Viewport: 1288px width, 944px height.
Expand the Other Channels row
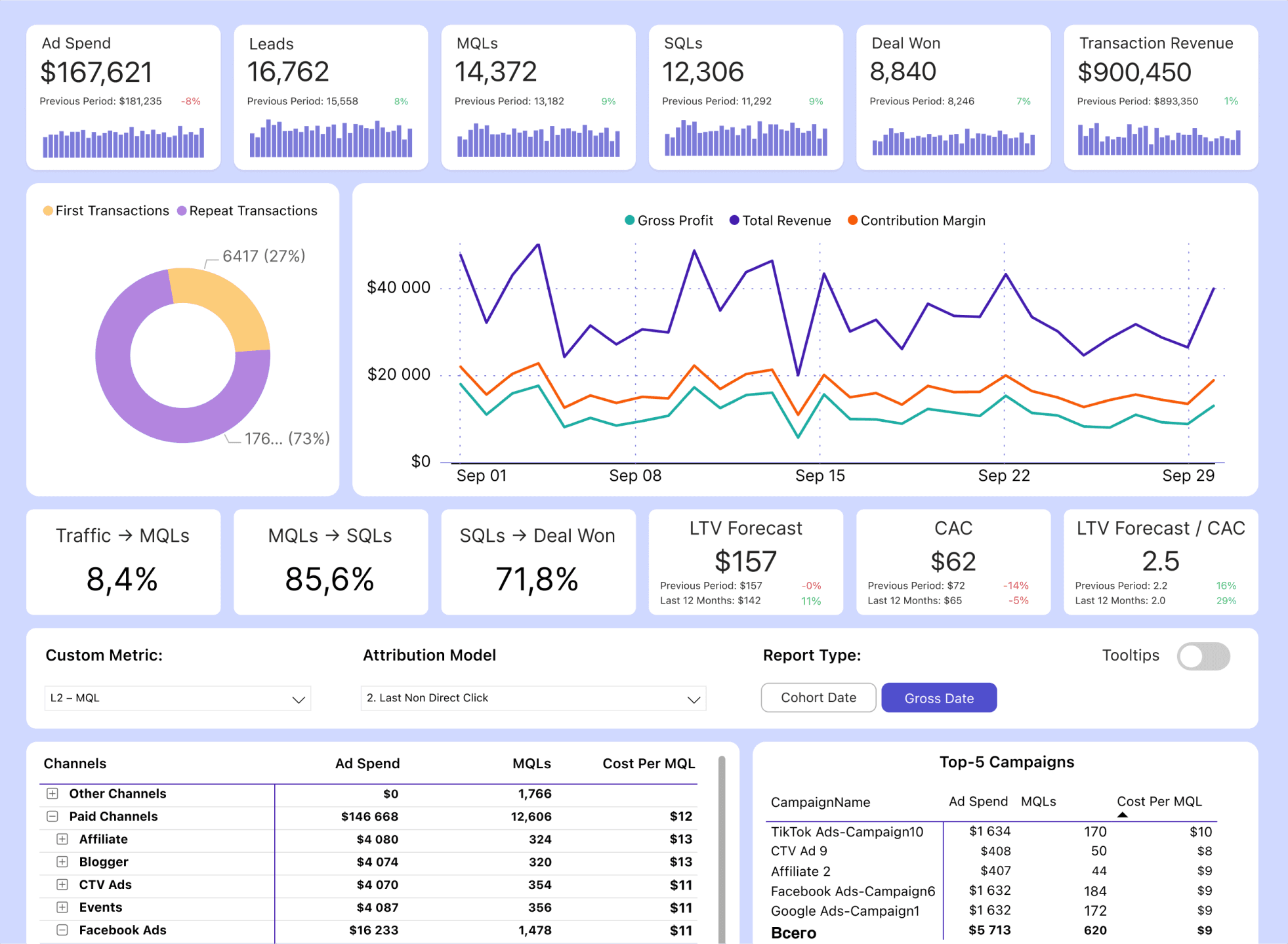click(52, 794)
